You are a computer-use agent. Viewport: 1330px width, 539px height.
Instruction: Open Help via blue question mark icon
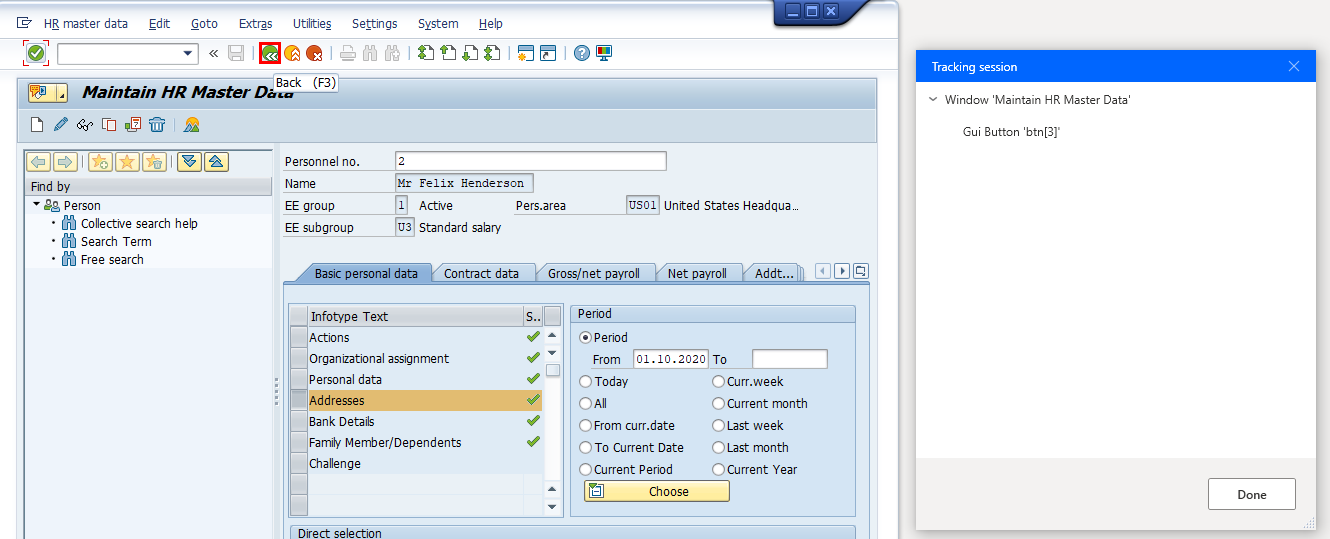[x=582, y=53]
